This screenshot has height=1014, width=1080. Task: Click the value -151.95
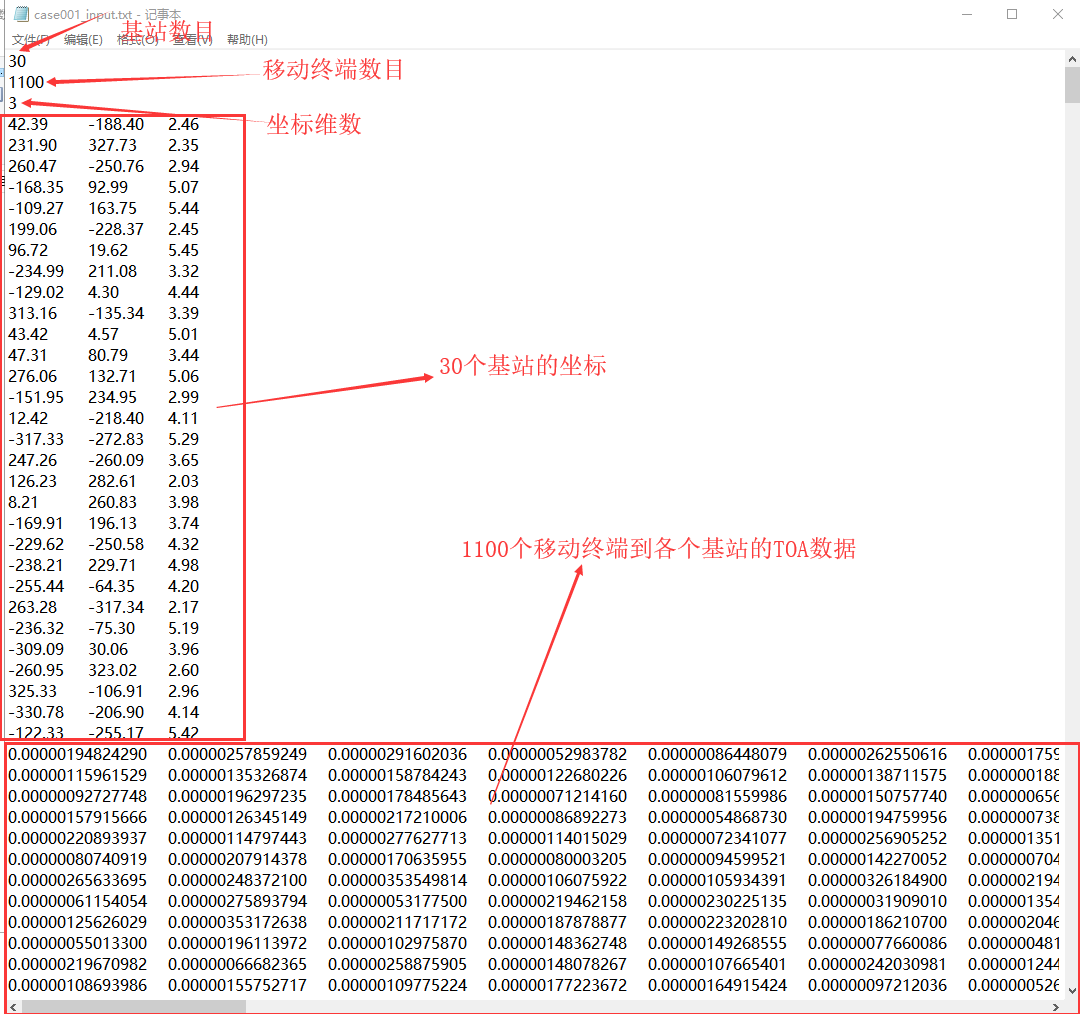coord(36,397)
